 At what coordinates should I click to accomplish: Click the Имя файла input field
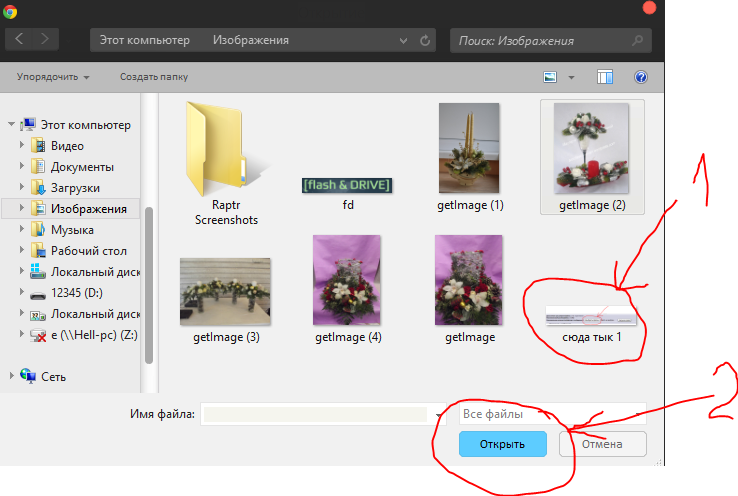click(x=315, y=414)
